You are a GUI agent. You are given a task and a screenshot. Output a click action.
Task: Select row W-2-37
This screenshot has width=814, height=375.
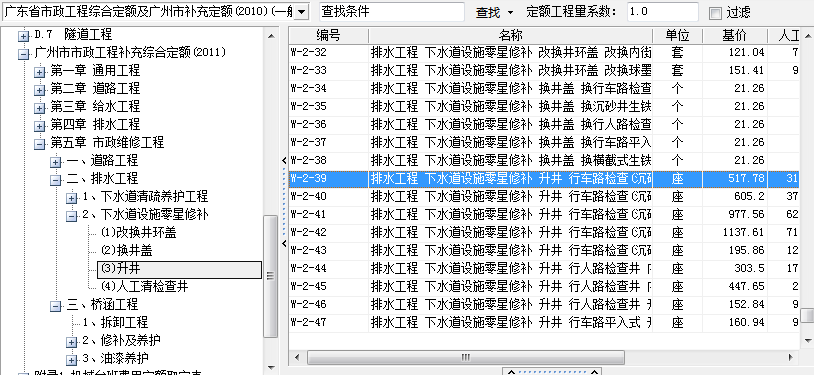pos(544,142)
